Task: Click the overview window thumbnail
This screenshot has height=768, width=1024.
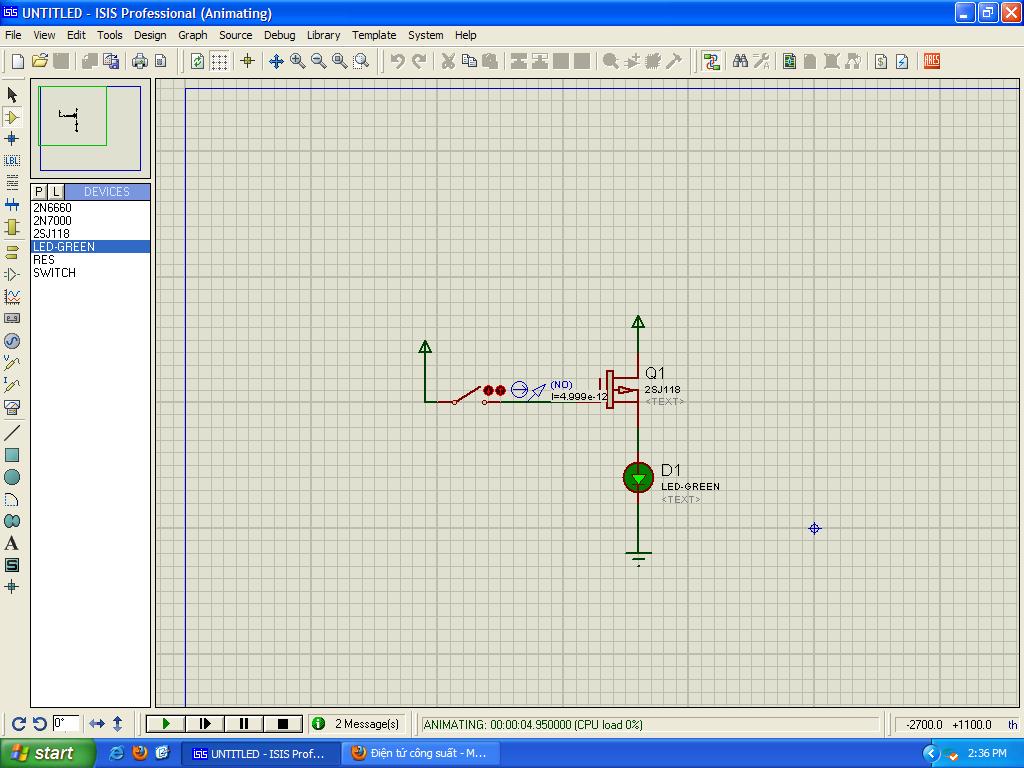Action: click(90, 128)
